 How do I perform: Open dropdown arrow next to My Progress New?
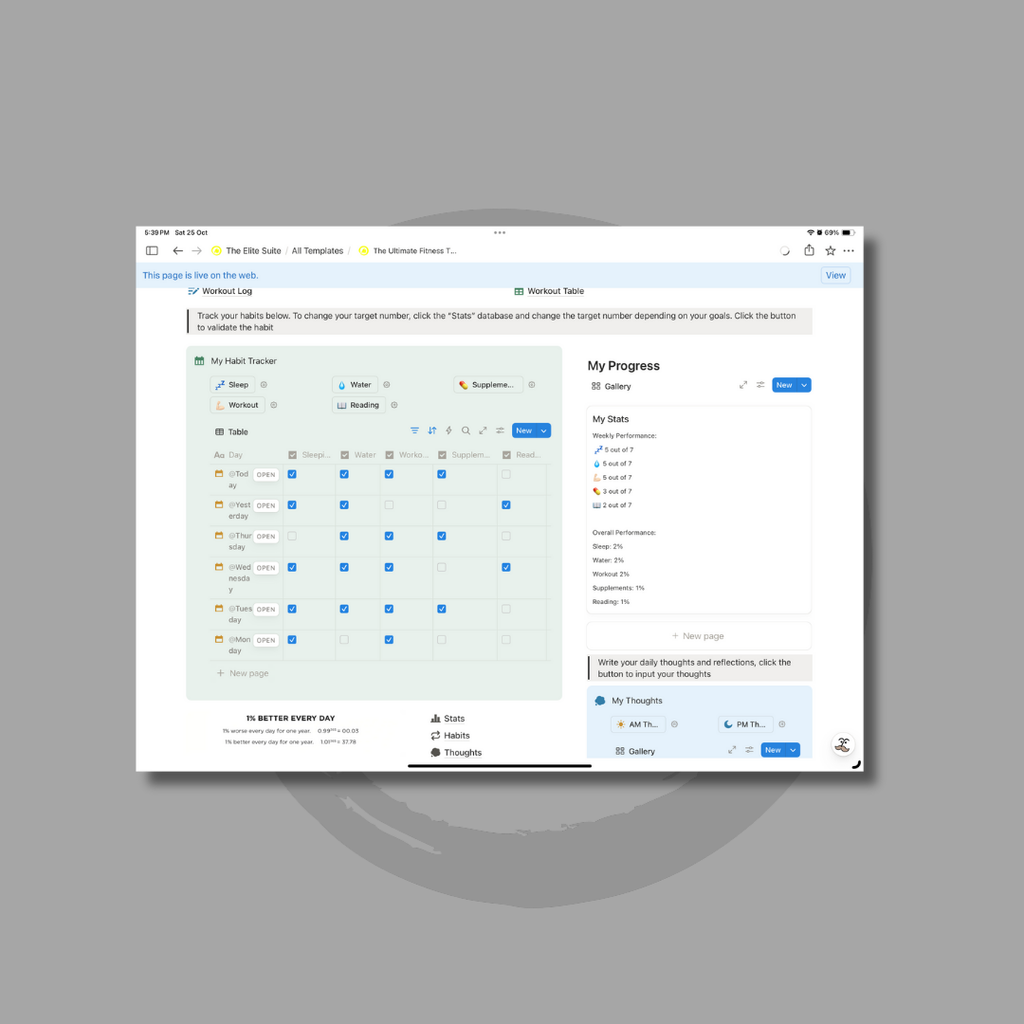click(x=805, y=385)
